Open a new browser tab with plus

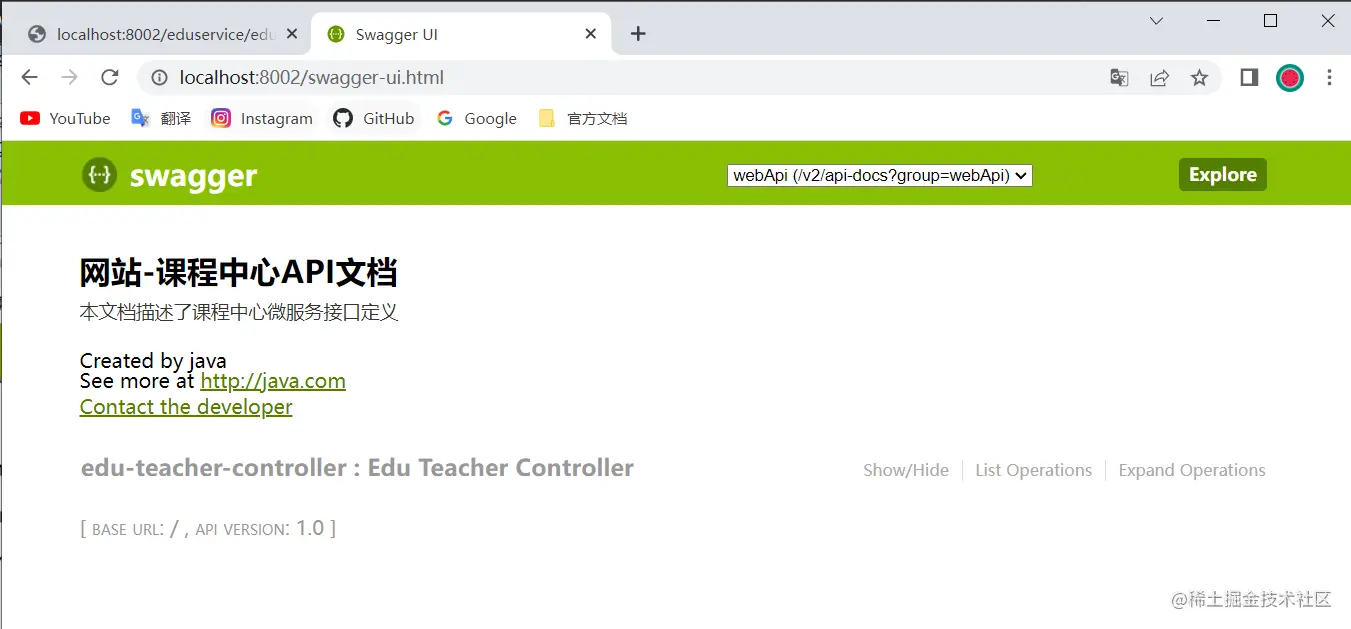tap(638, 34)
